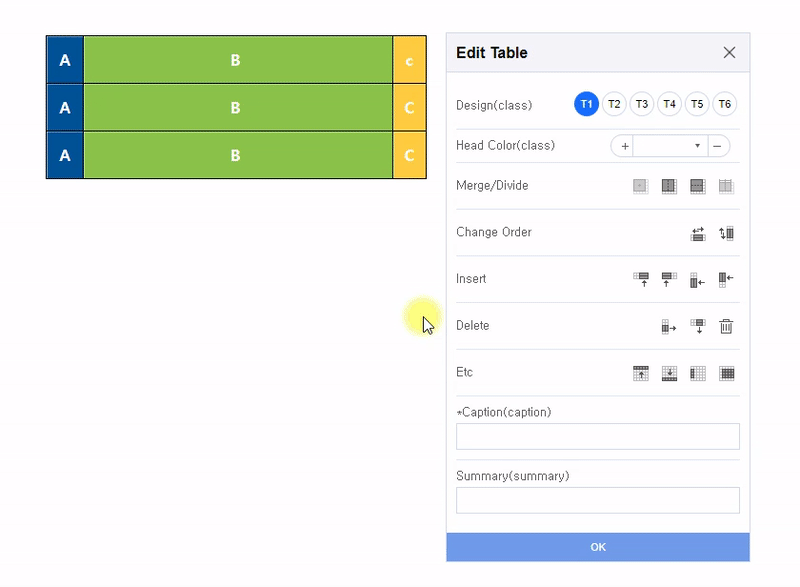800x587 pixels.
Task: Focus the Caption text field
Action: pyautogui.click(x=598, y=436)
